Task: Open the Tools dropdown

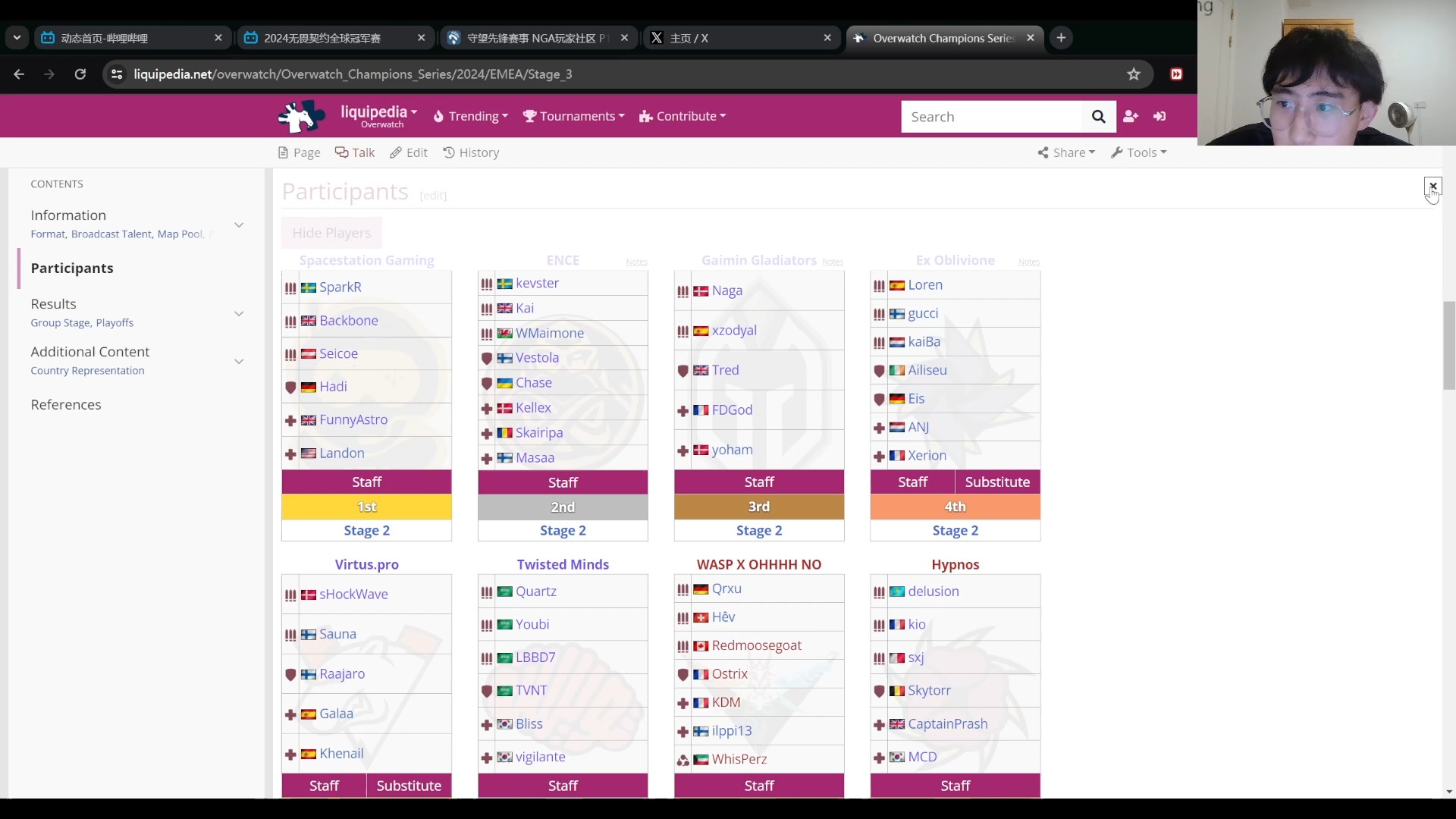Action: [x=1139, y=152]
